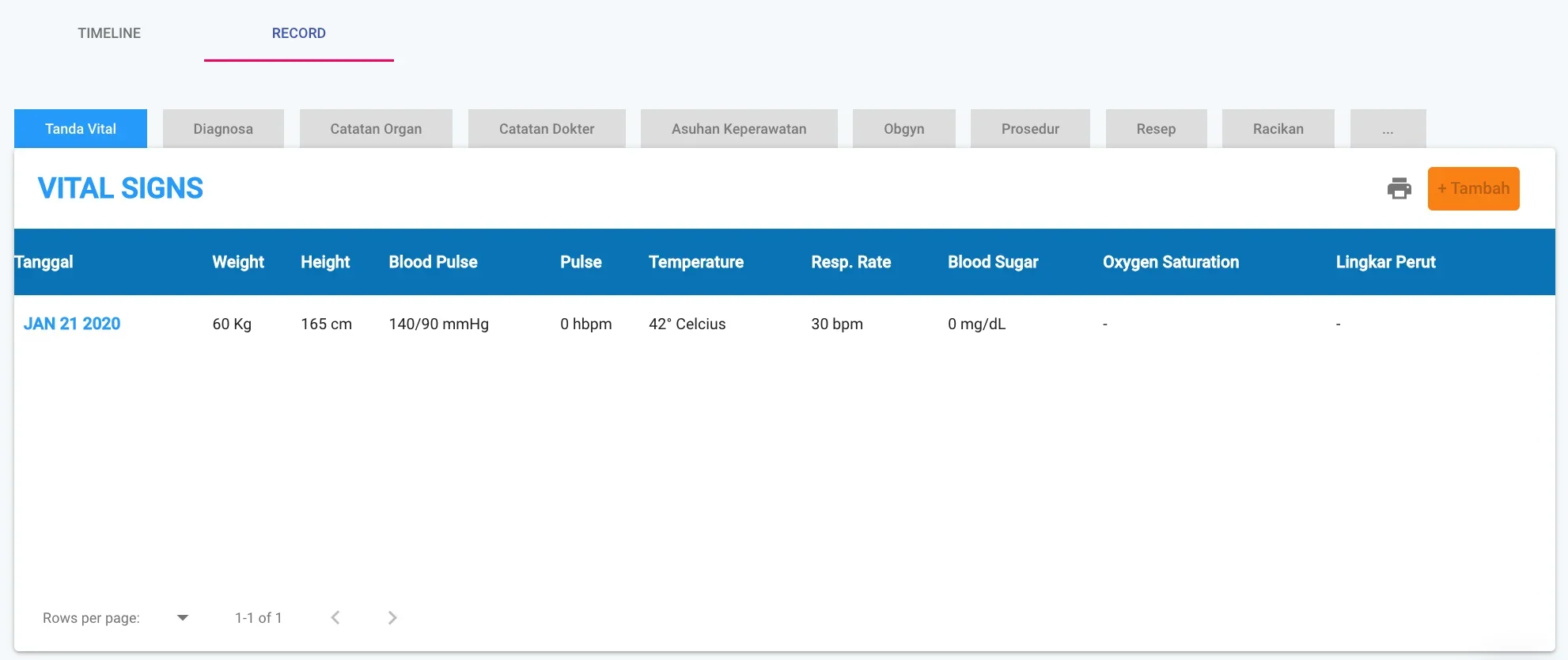Screen dimensions: 1568x660
Task: Click the Oxygen Saturation column header
Action: [1171, 262]
